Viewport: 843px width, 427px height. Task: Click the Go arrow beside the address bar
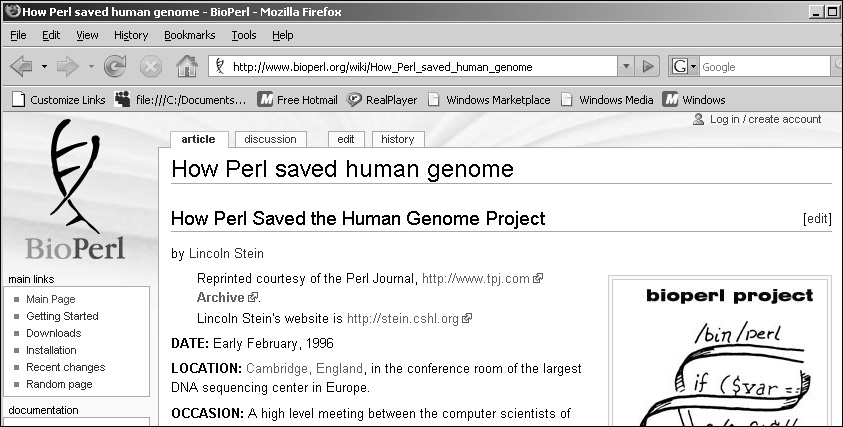click(x=648, y=67)
